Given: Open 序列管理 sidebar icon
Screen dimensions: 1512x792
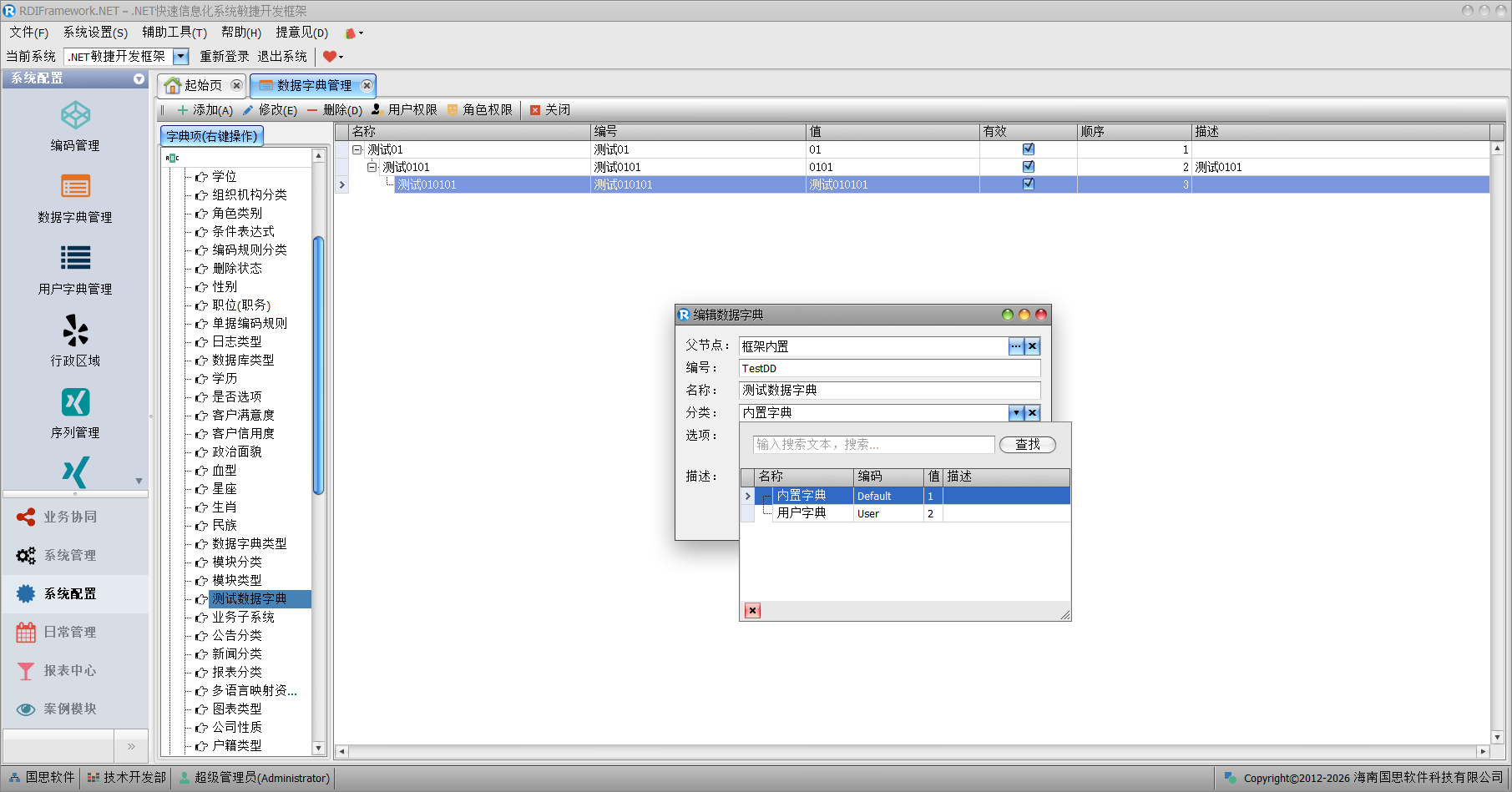Looking at the screenshot, I should (x=75, y=402).
